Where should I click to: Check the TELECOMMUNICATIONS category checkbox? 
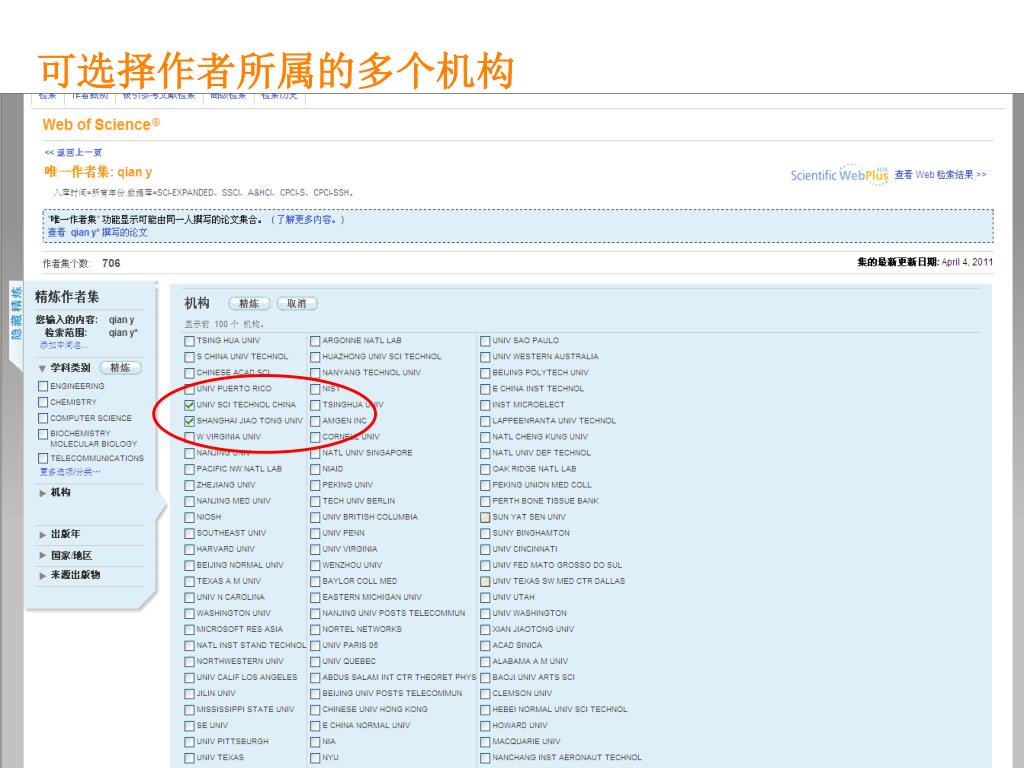(43, 458)
